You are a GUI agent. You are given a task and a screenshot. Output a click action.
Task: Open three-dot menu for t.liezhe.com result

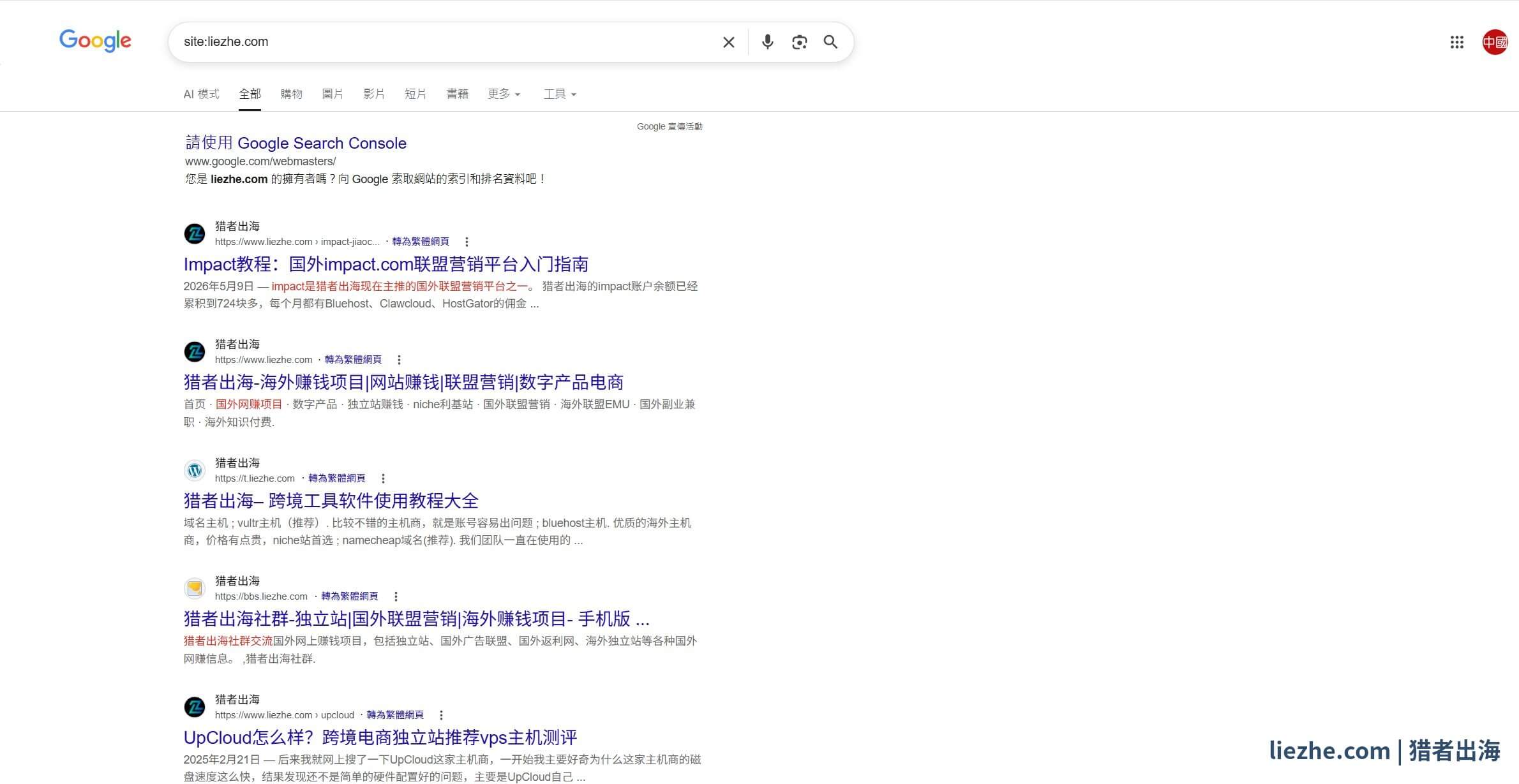coord(383,478)
